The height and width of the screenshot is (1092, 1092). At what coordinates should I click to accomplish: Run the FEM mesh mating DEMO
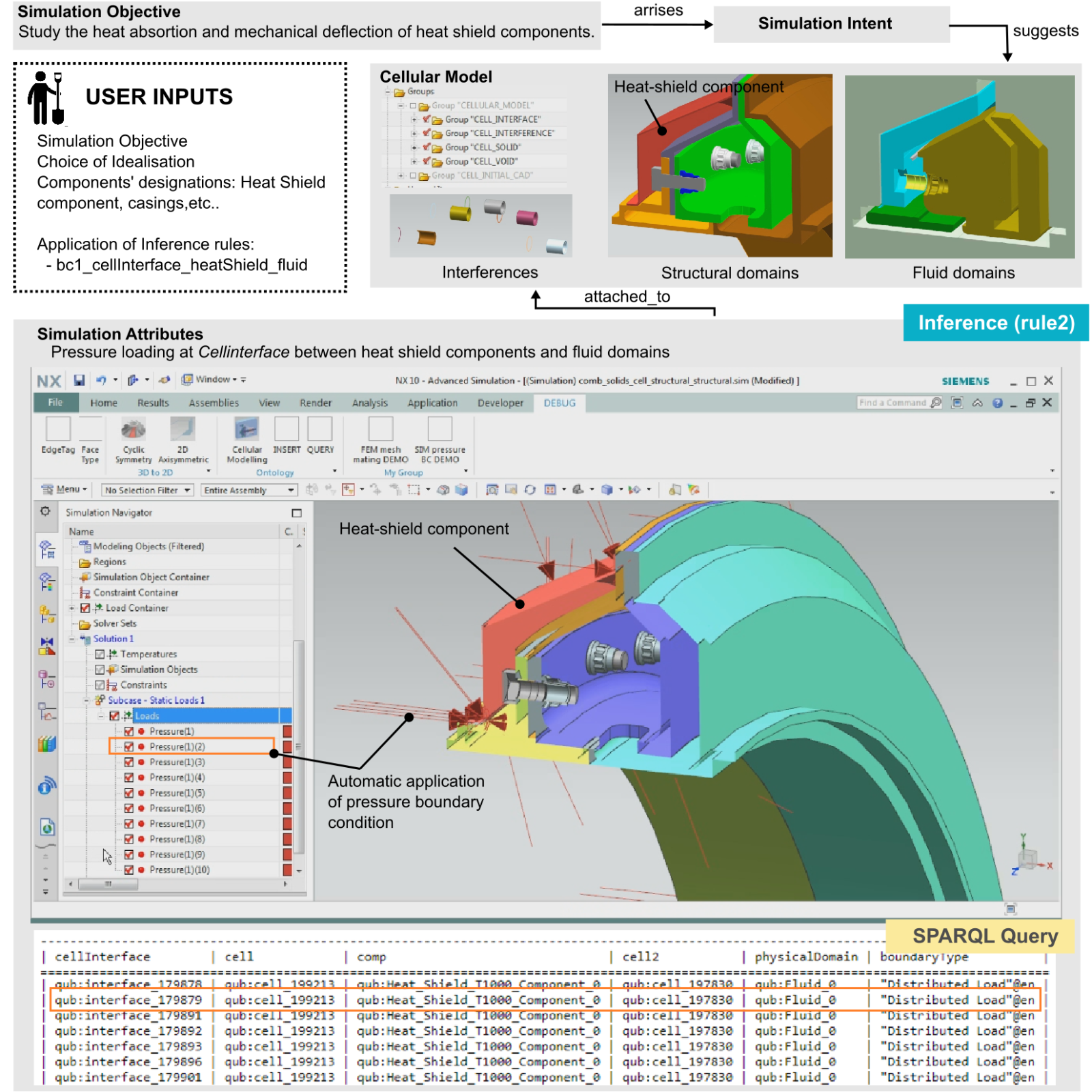click(x=380, y=430)
